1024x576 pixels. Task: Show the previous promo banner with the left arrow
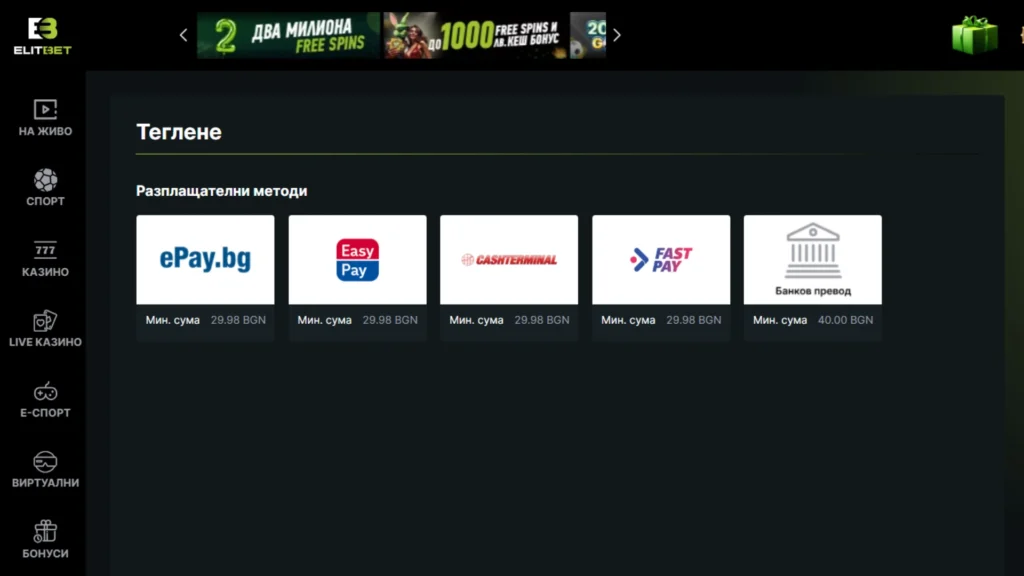[184, 35]
